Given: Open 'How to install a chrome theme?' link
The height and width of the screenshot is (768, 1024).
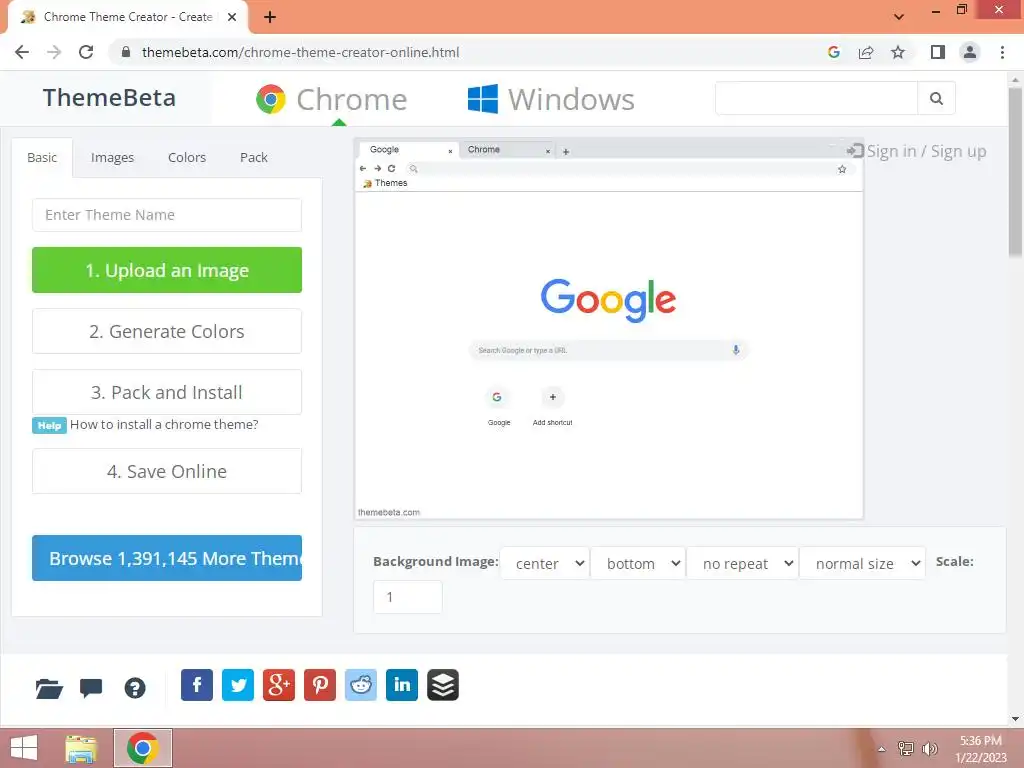Looking at the screenshot, I should tap(164, 424).
